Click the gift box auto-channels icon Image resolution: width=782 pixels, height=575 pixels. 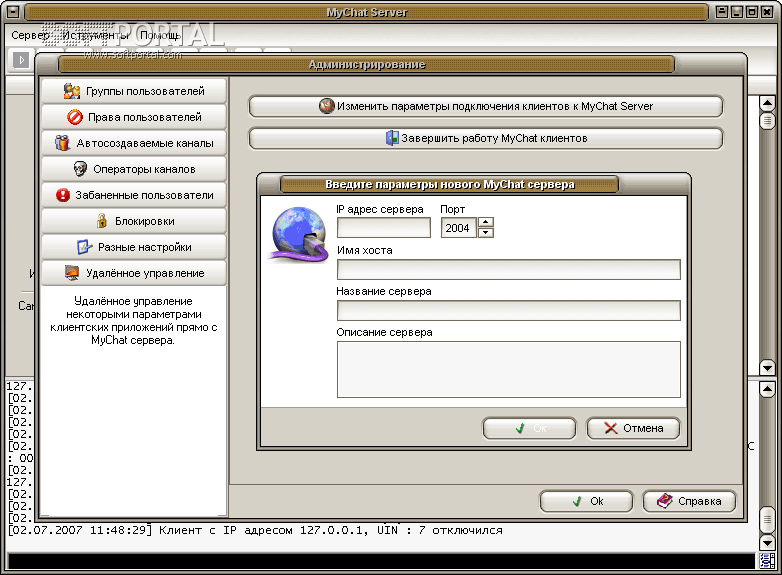[62, 143]
